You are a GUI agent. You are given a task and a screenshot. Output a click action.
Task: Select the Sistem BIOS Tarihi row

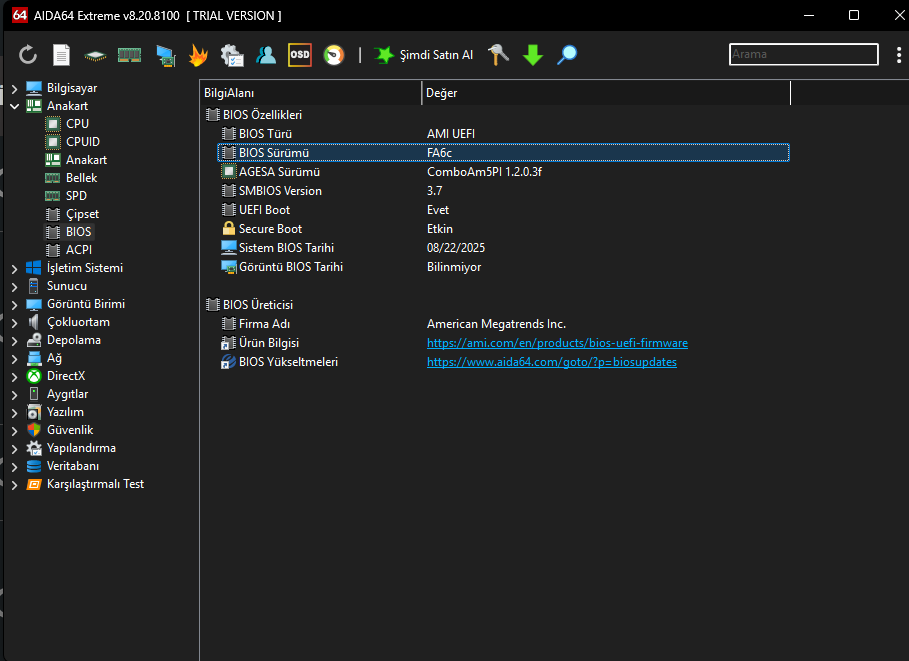pos(503,248)
